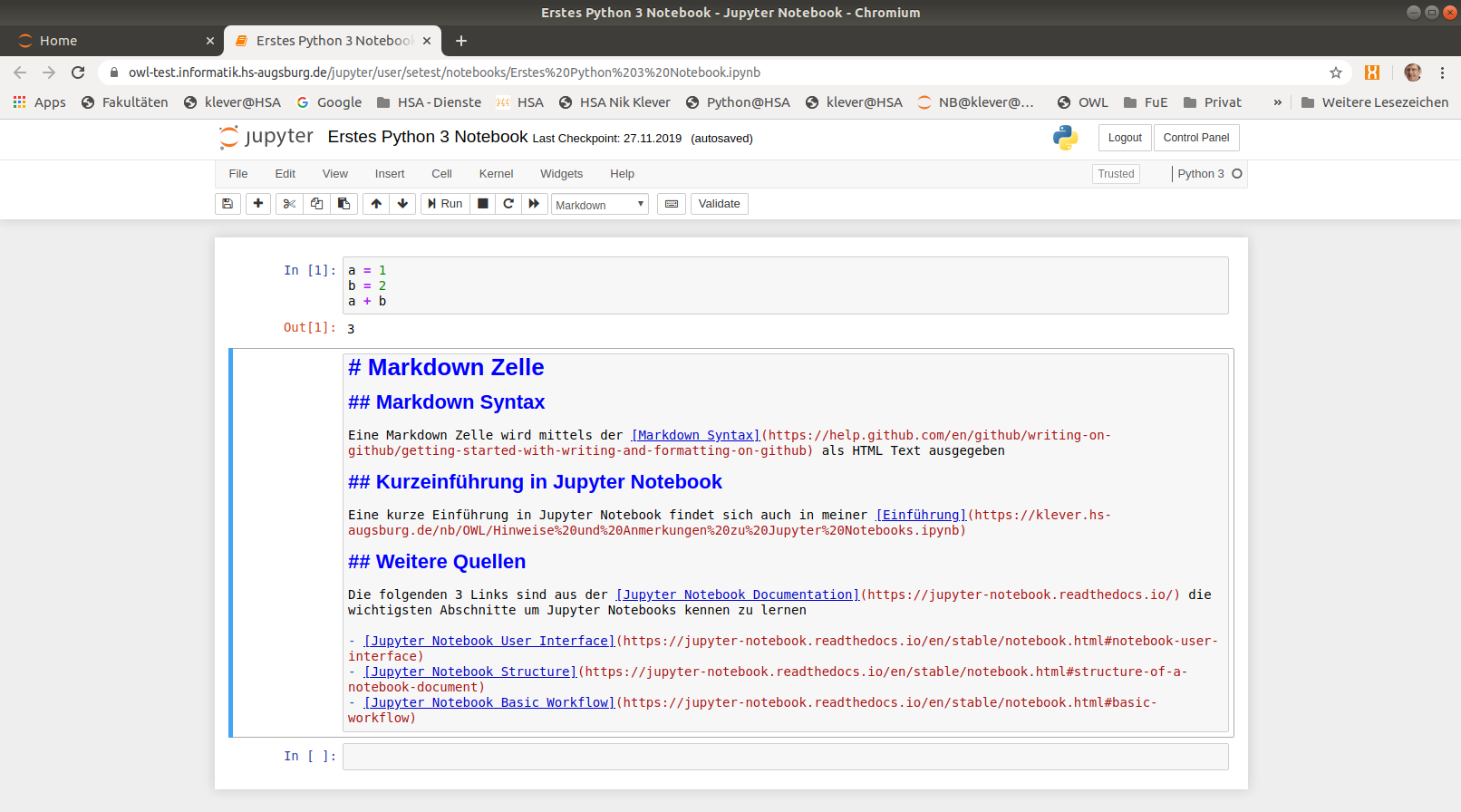Open the Apps bookmark shortcut
Image resolution: width=1461 pixels, height=812 pixels.
(x=40, y=102)
